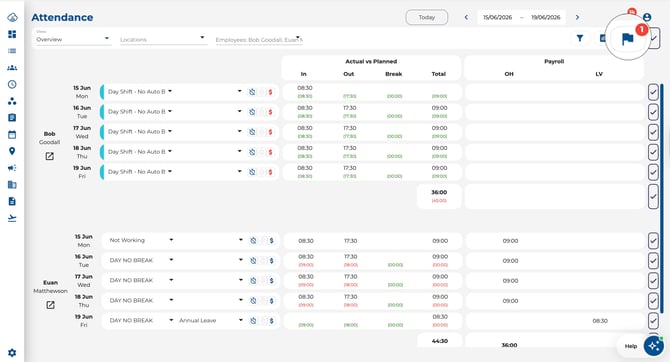The height and width of the screenshot is (362, 670).
Task: Open the dashboard icon in the sidebar
Action: point(12,34)
